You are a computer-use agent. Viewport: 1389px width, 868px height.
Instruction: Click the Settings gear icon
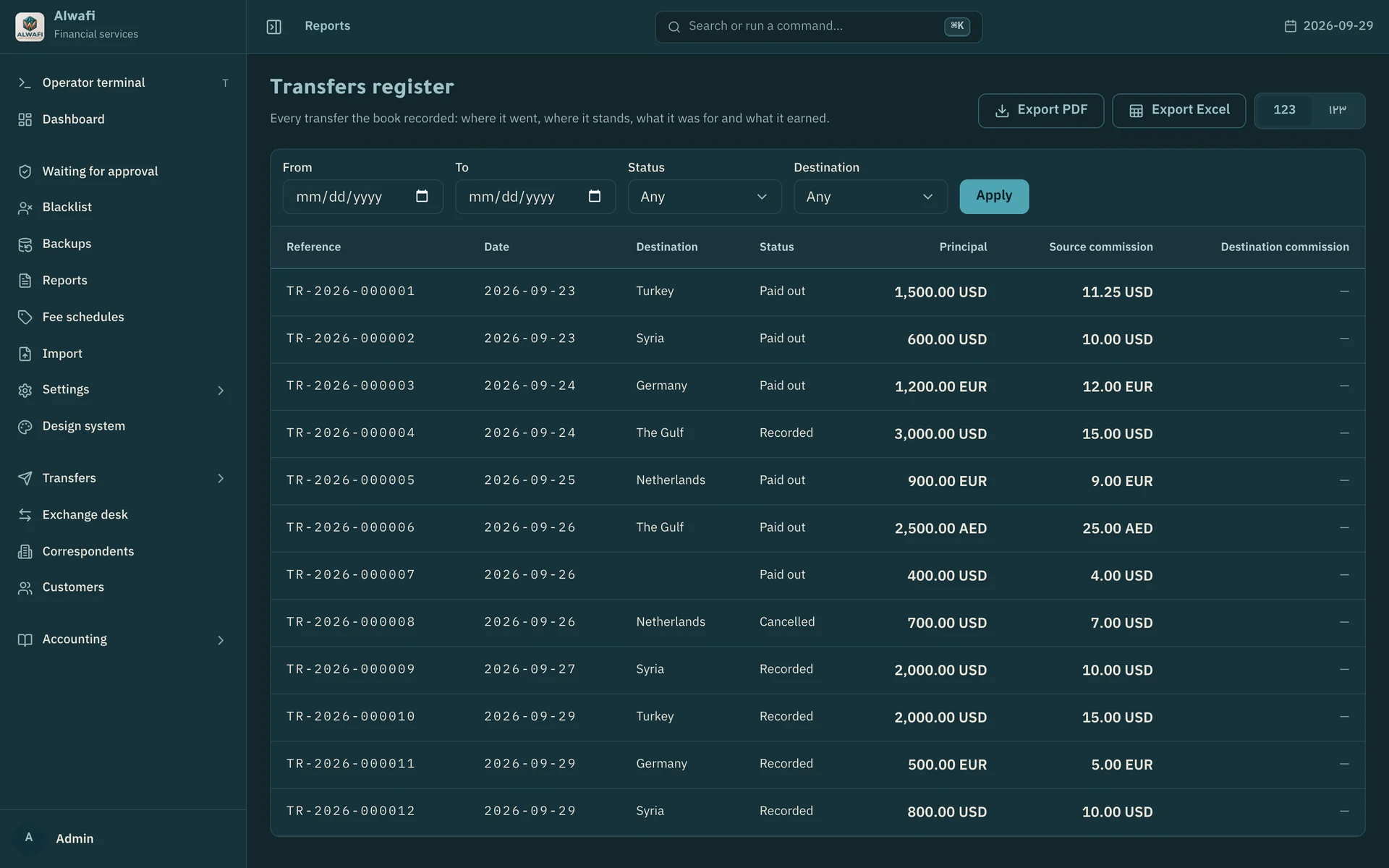tap(25, 390)
